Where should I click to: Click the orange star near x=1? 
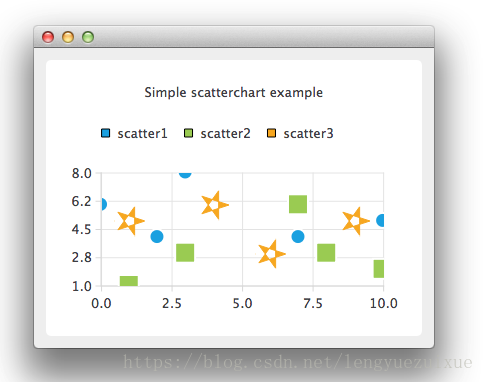pyautogui.click(x=130, y=221)
